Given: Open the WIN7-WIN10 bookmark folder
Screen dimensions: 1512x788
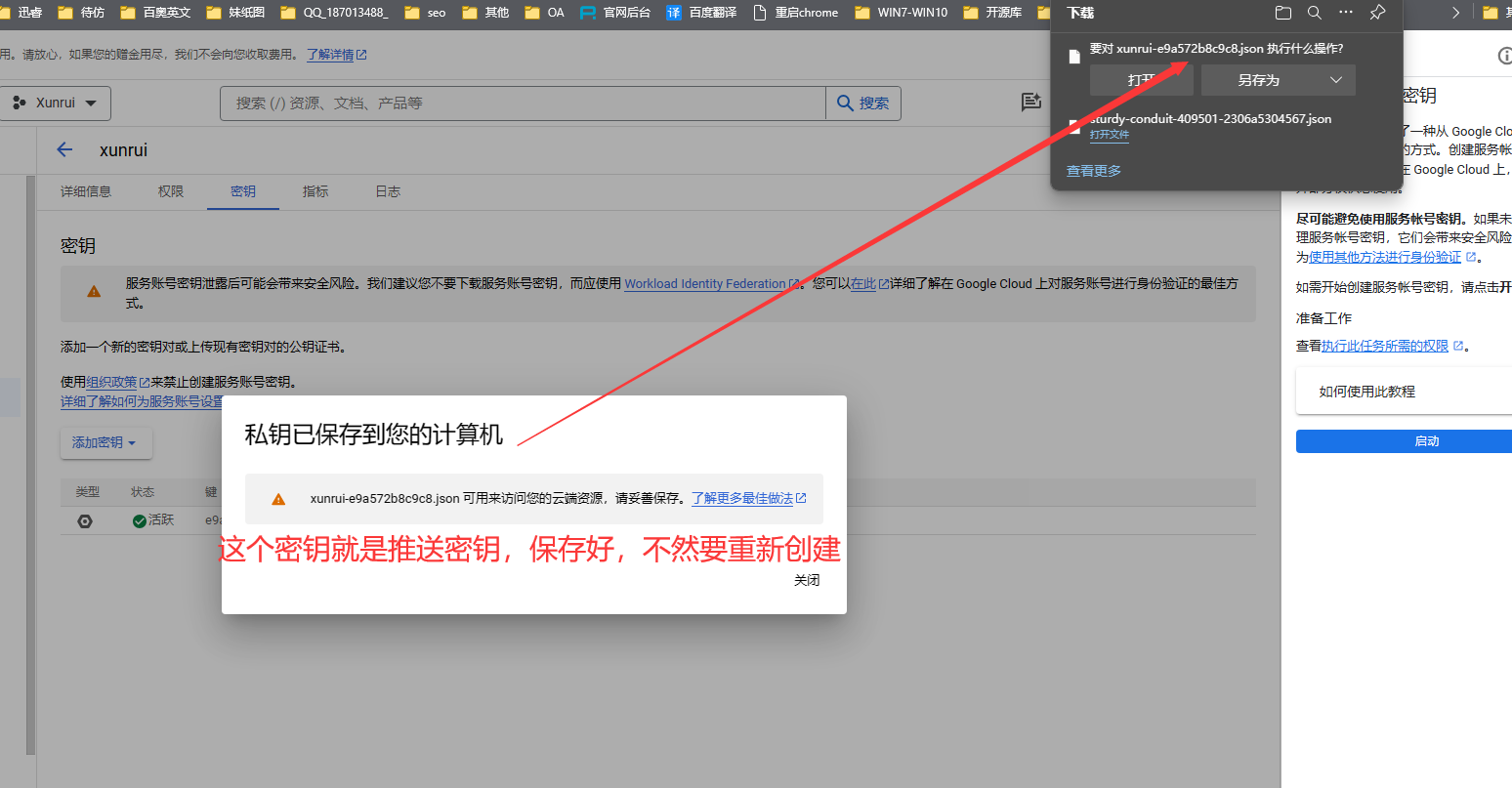Looking at the screenshot, I should (x=901, y=13).
